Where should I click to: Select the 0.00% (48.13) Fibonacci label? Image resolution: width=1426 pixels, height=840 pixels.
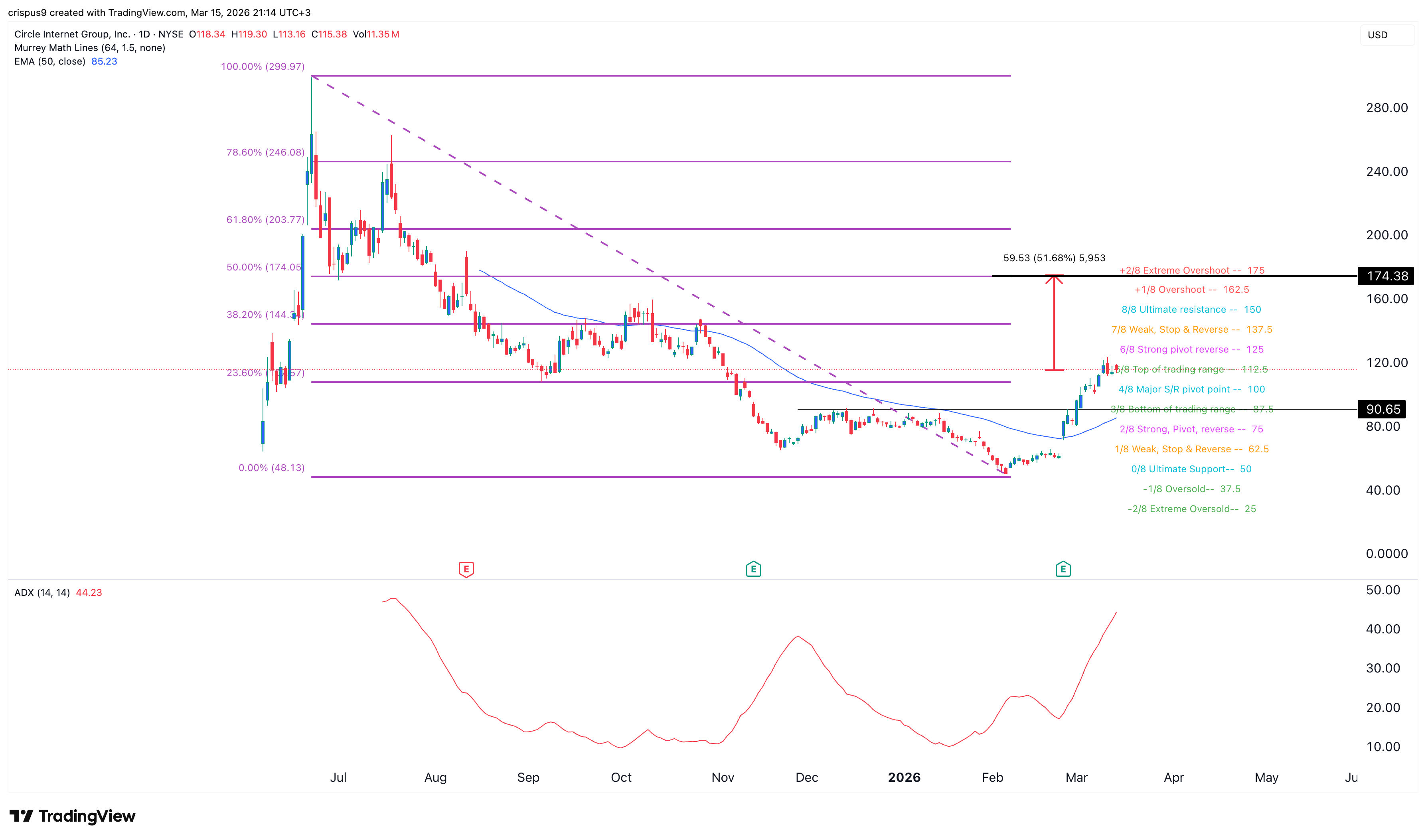coord(272,468)
